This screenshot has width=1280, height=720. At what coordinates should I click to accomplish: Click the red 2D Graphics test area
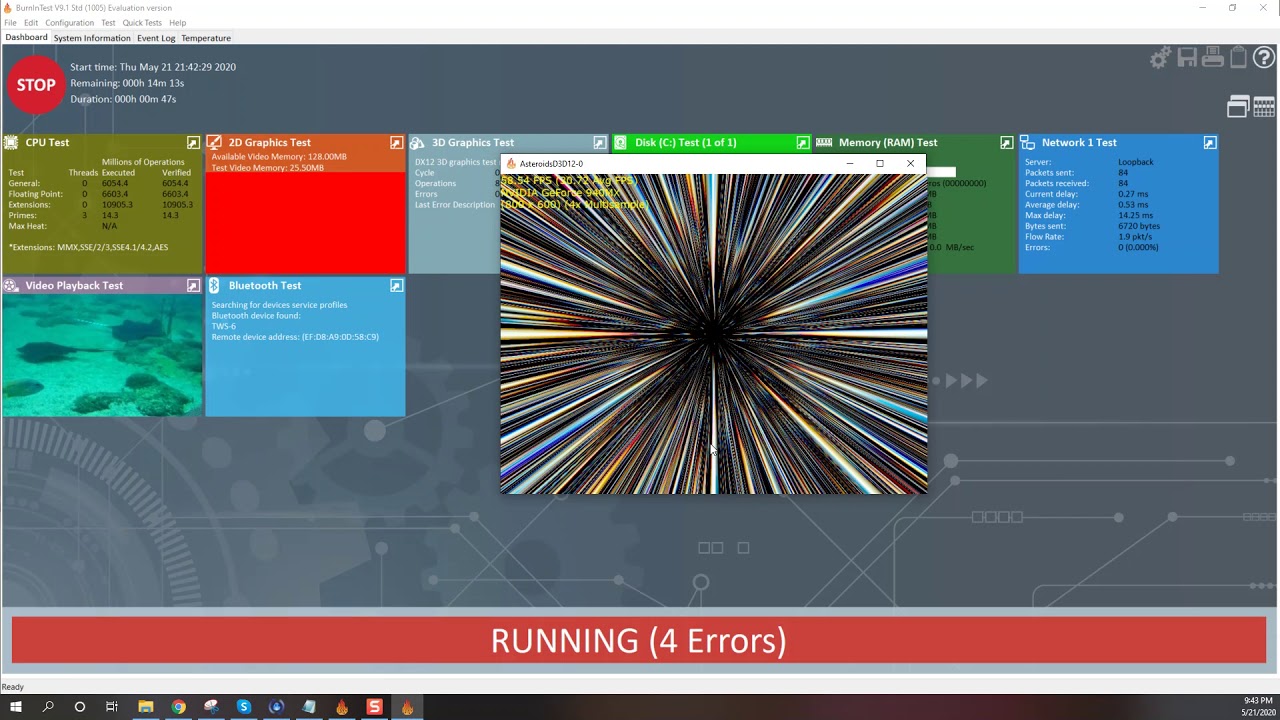305,222
